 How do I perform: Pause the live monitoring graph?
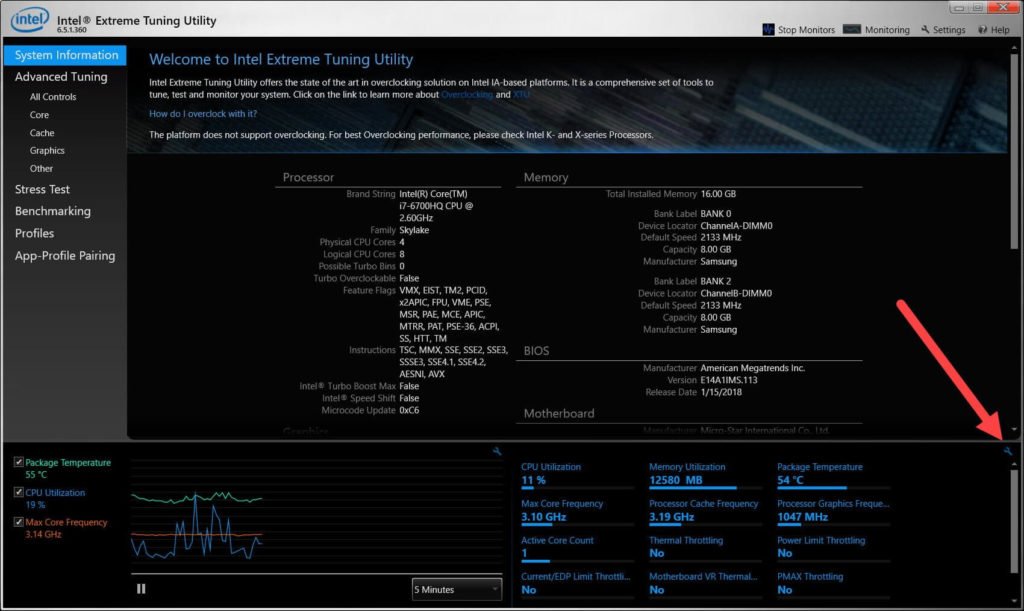pyautogui.click(x=140, y=588)
